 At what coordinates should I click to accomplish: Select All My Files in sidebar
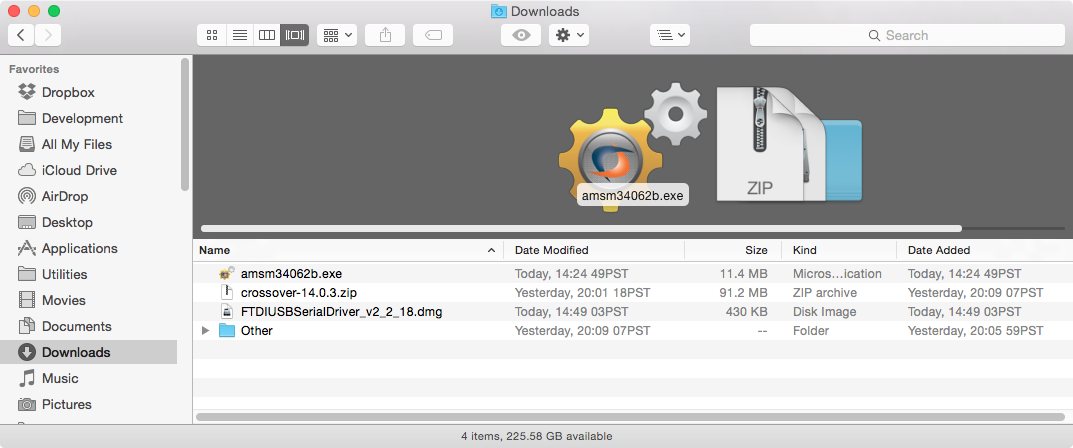[x=88, y=144]
